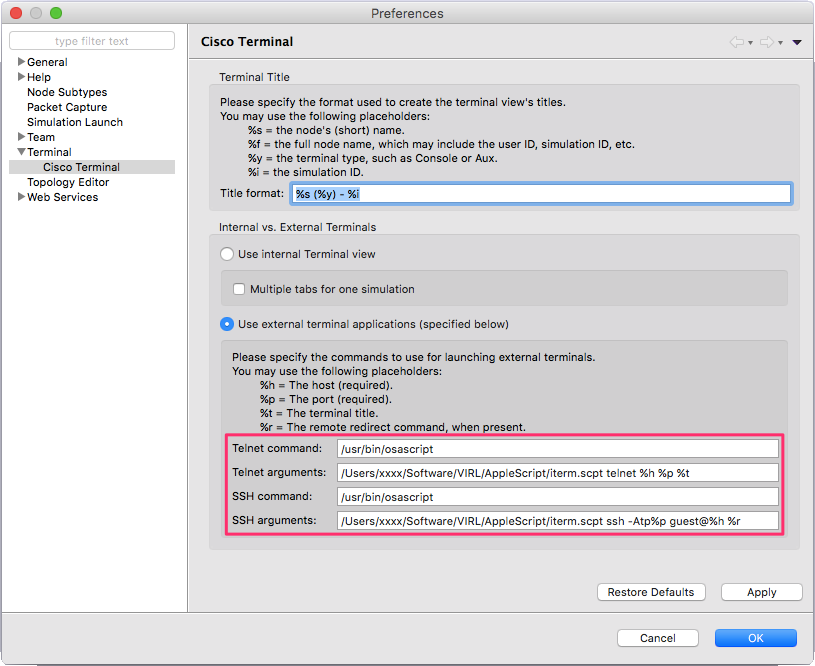Click the green zoom window button
Image resolution: width=815 pixels, height=666 pixels.
point(56,13)
